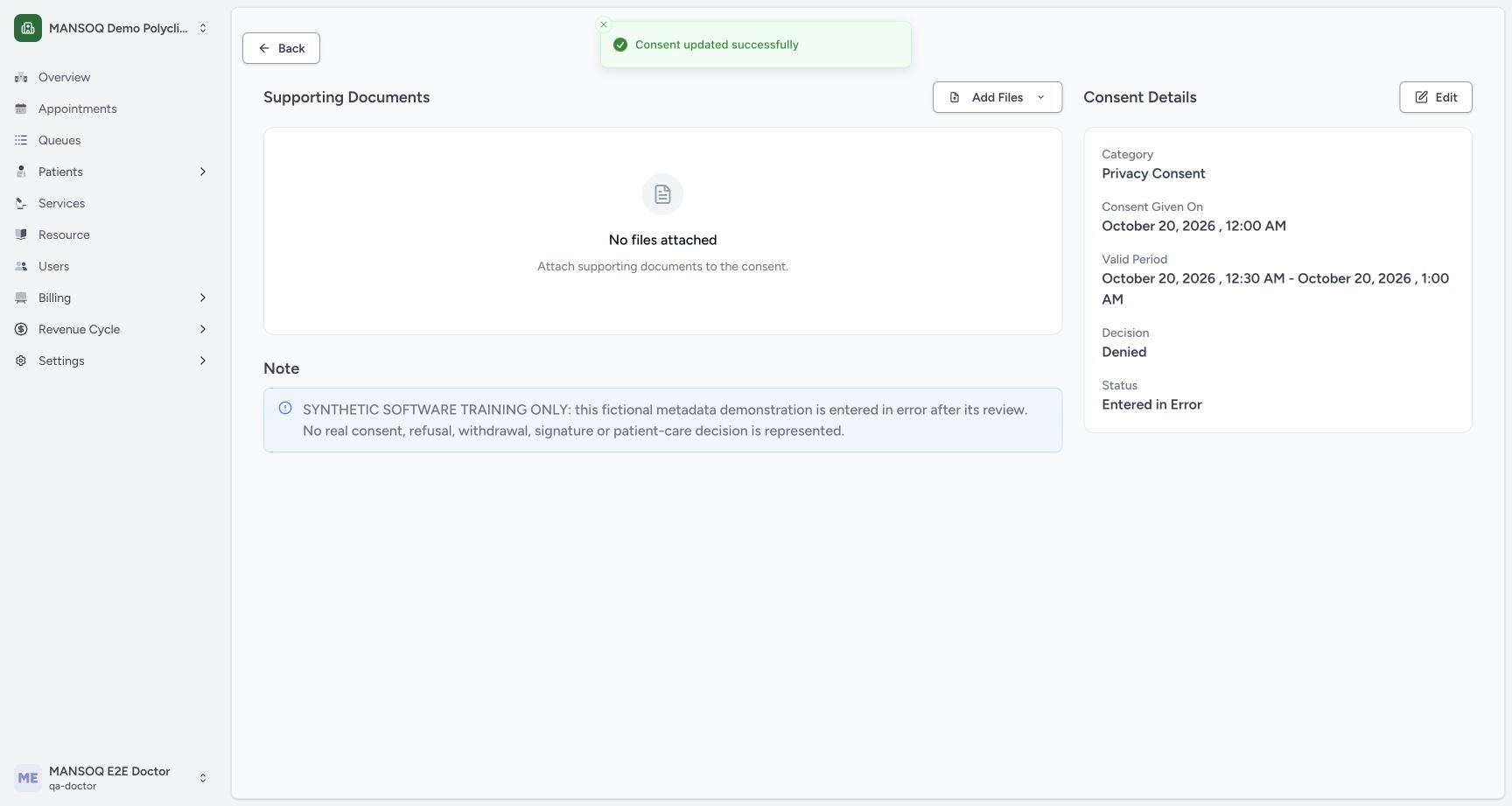This screenshot has height=806, width=1512.
Task: Open the Queues page
Action: 112,140
